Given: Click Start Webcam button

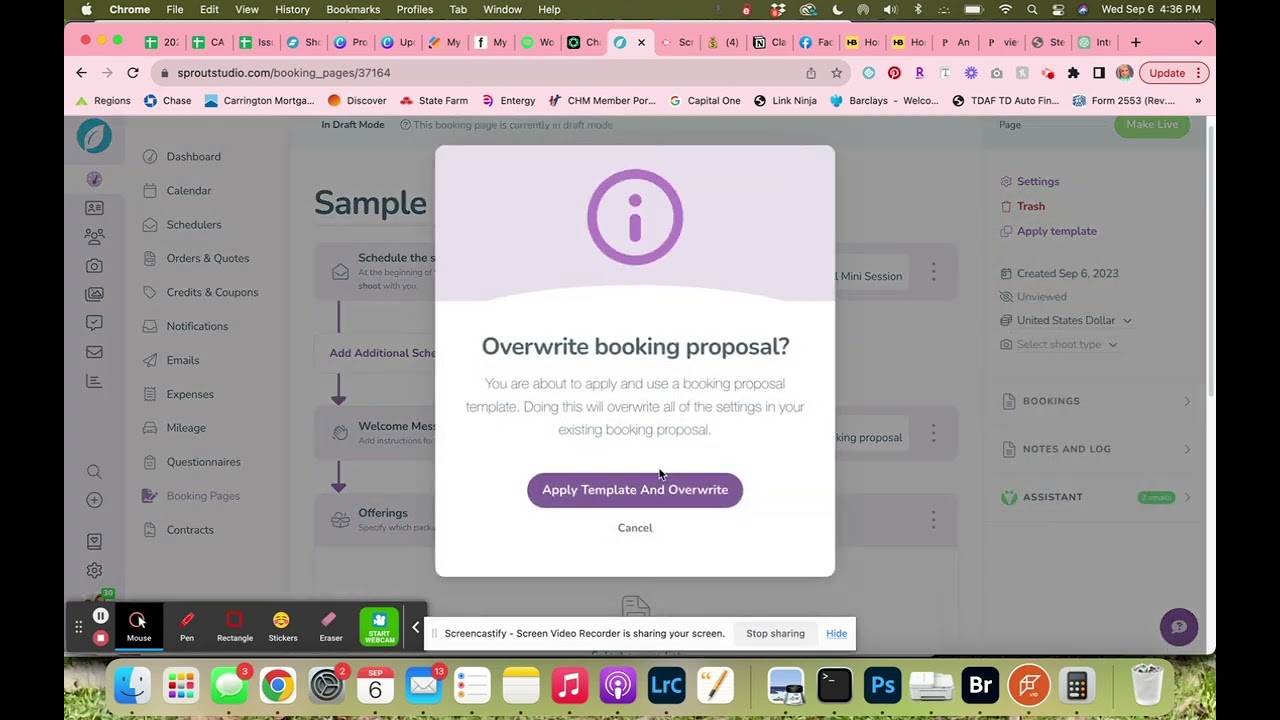Looking at the screenshot, I should click(x=379, y=627).
